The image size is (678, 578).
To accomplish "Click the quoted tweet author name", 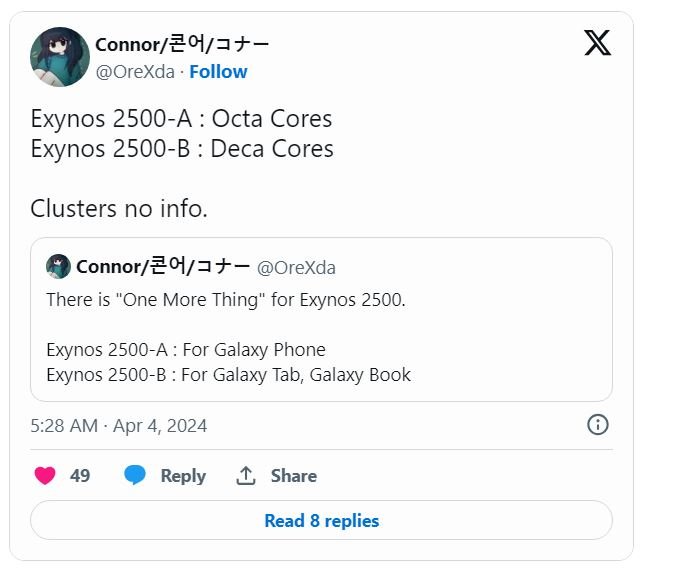I will pos(162,267).
